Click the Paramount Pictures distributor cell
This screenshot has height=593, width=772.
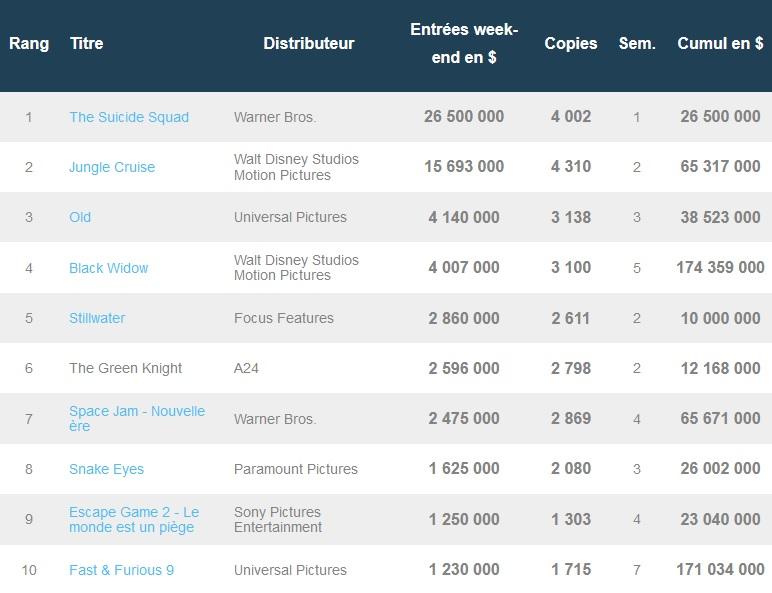[296, 469]
